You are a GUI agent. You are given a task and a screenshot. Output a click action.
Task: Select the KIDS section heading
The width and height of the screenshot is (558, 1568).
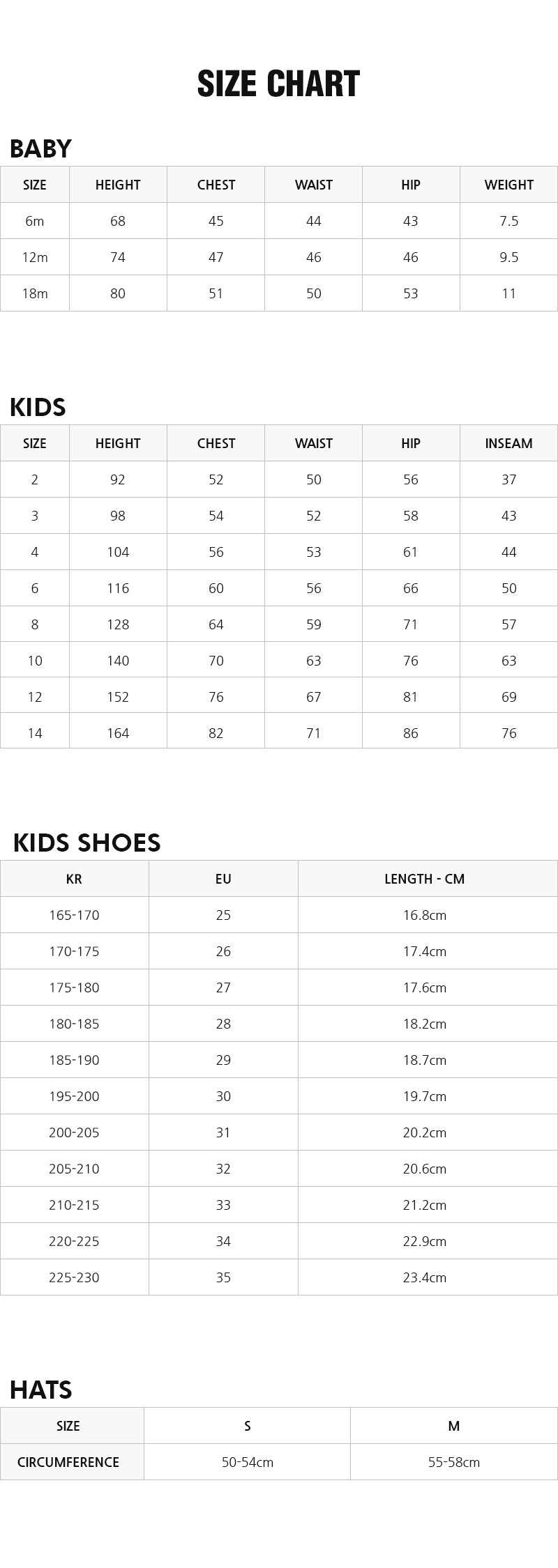[x=38, y=407]
